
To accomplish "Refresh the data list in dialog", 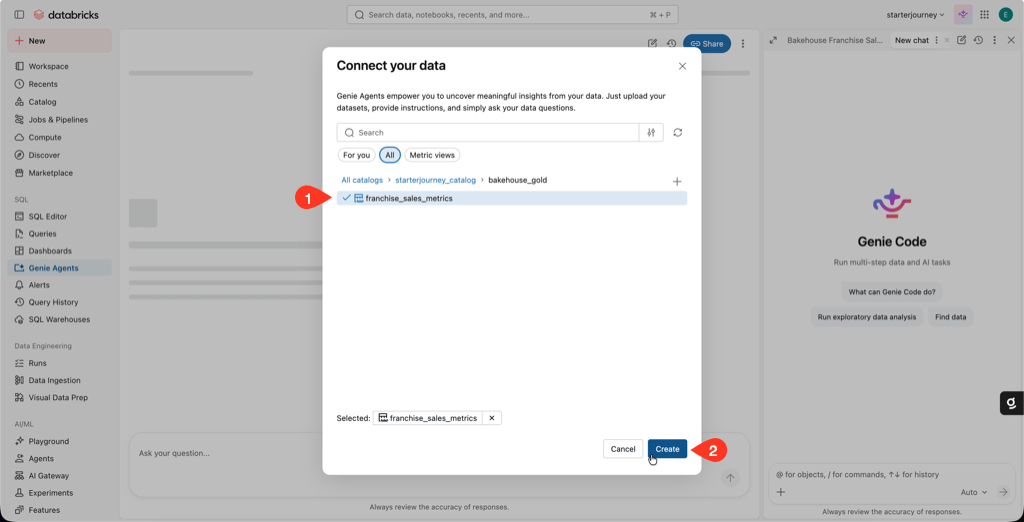I will tap(678, 133).
